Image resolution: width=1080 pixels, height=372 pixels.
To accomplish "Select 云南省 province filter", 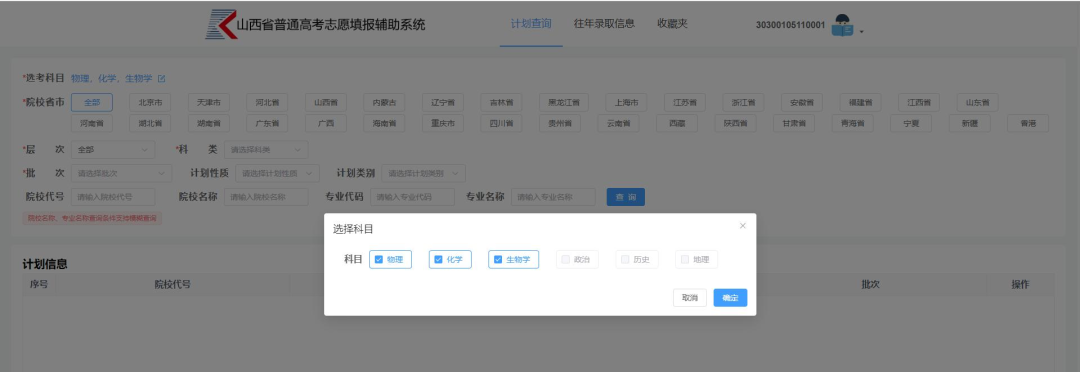I will [x=619, y=123].
